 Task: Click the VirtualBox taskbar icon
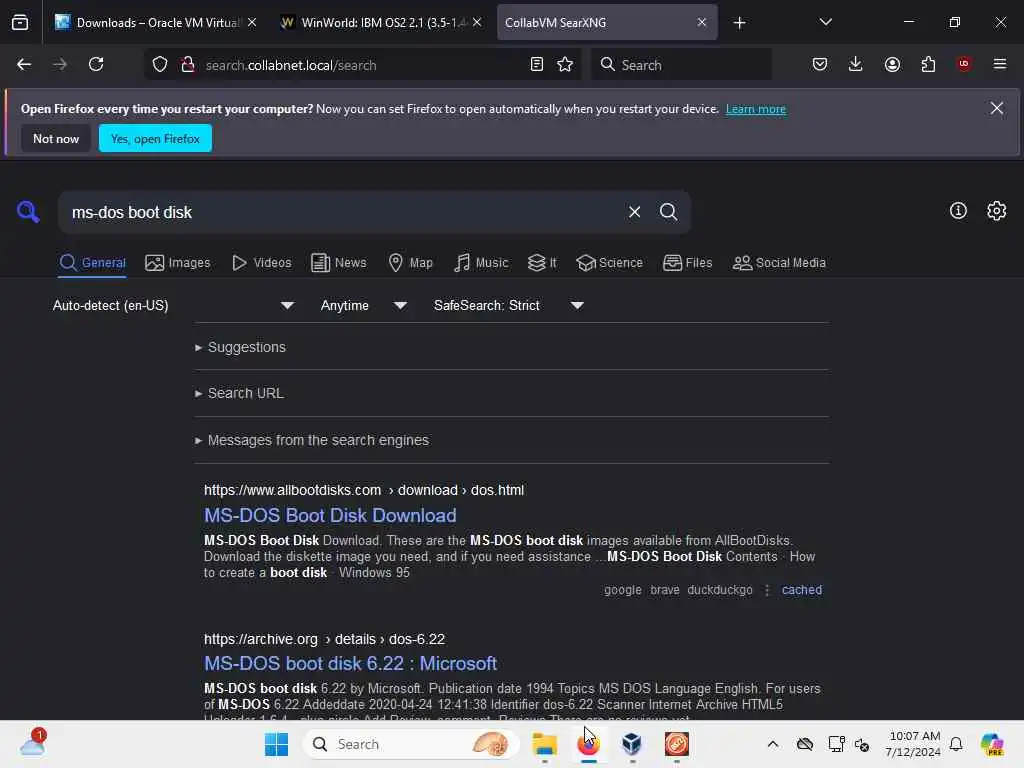632,744
